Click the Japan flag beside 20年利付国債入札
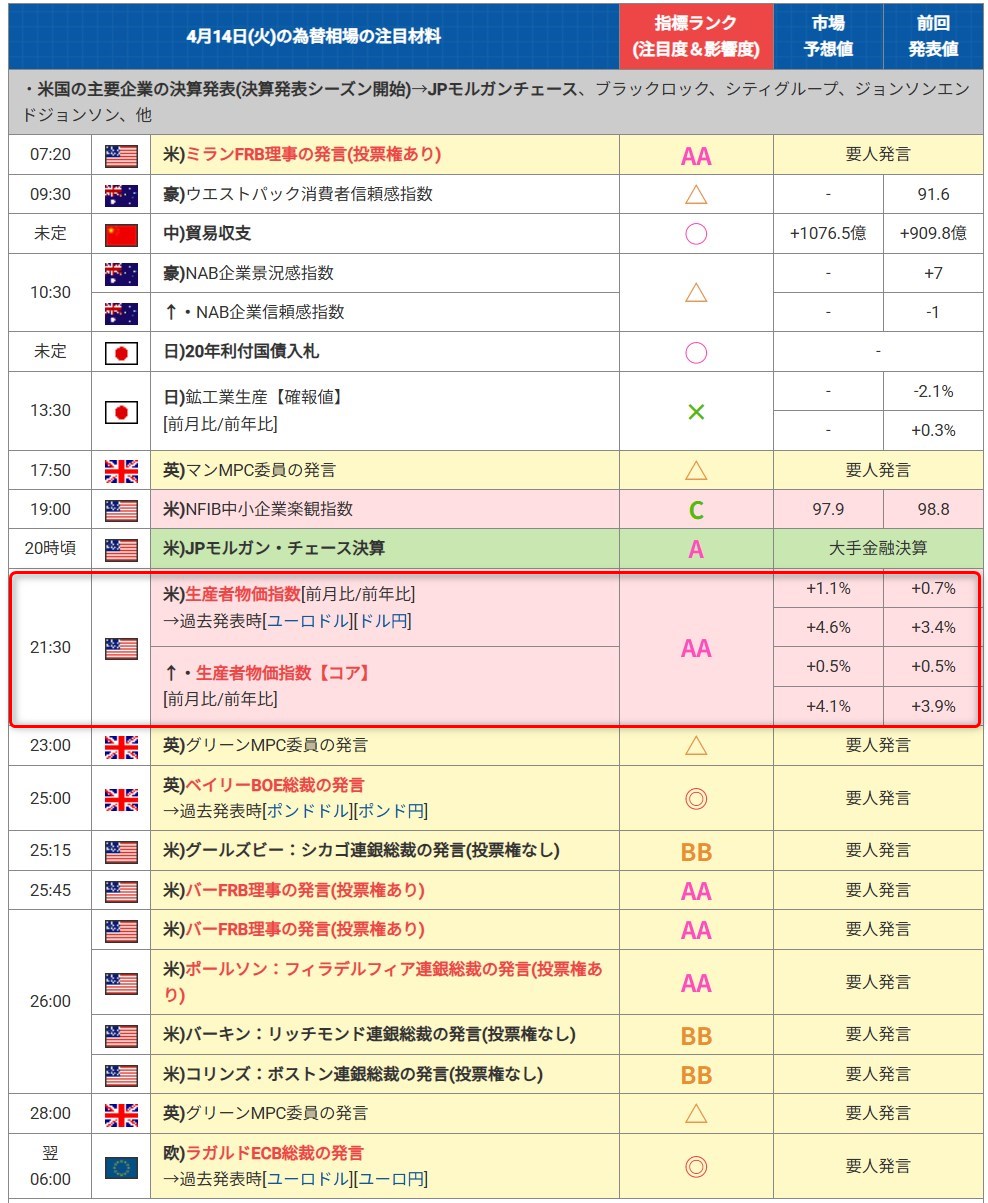 121,352
